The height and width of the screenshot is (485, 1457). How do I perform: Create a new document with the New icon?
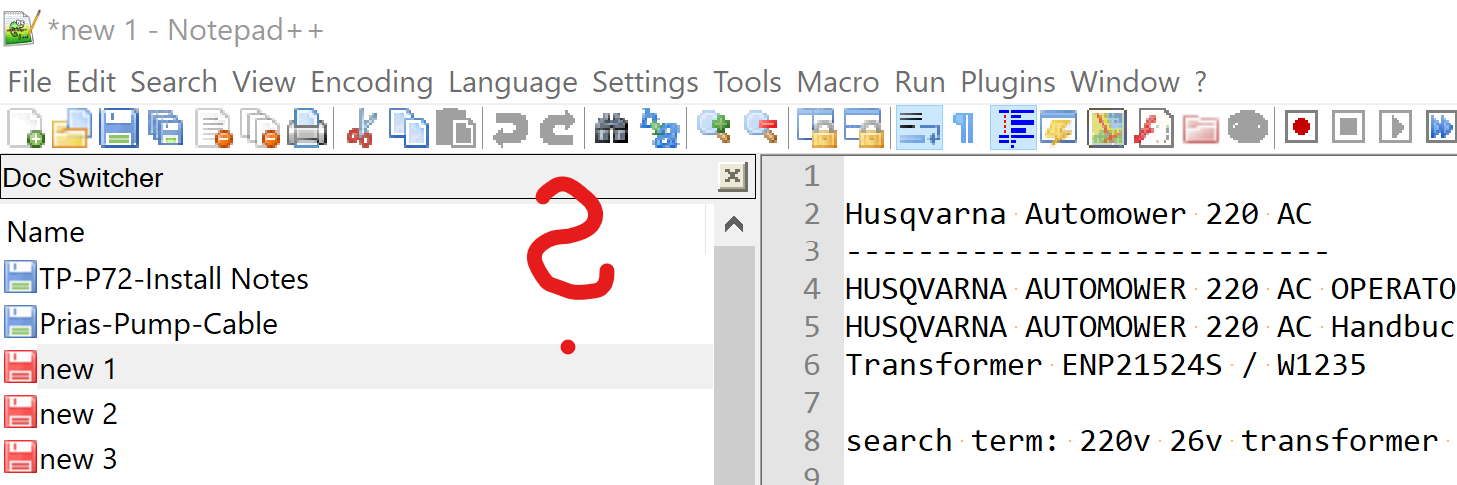pos(25,129)
